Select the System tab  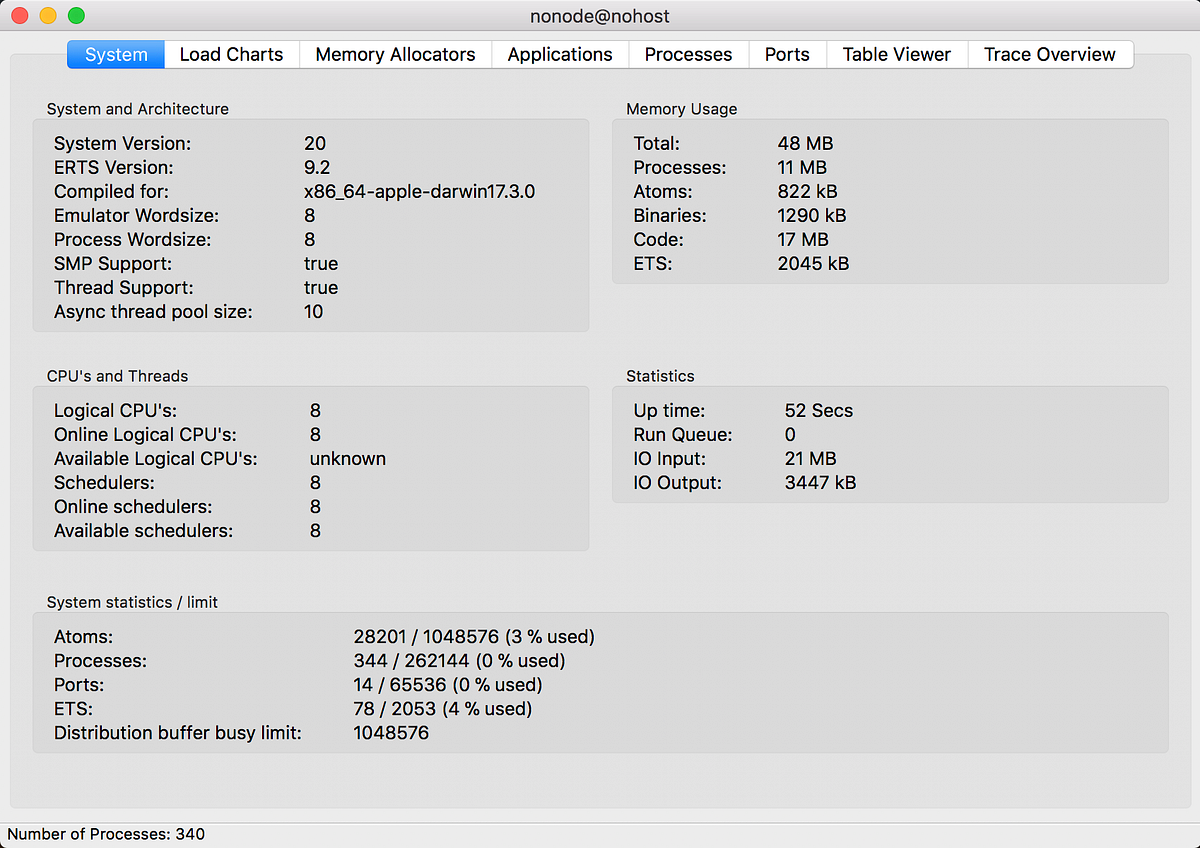[115, 54]
